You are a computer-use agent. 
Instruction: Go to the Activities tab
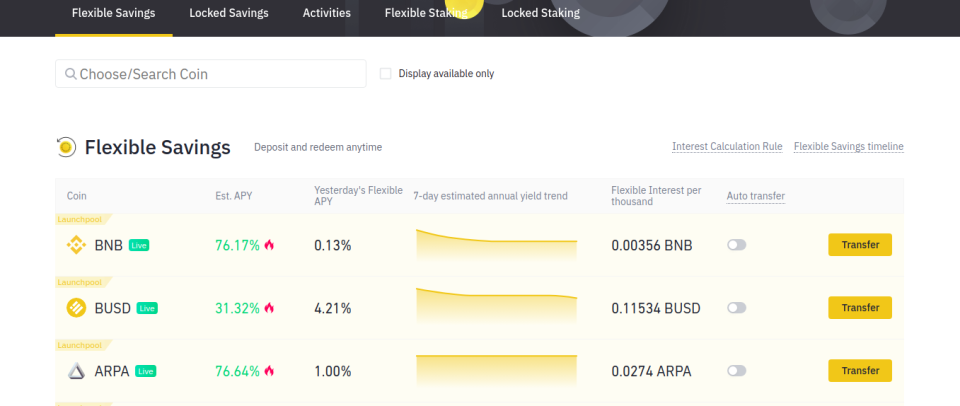[327, 13]
